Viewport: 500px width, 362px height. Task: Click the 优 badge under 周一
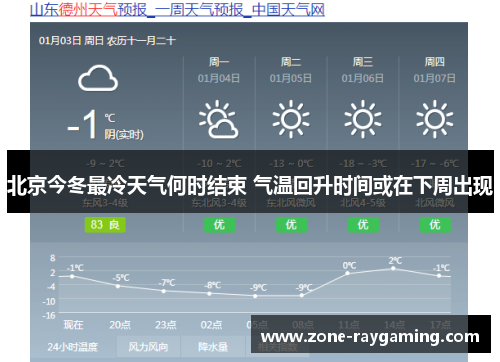tap(219, 225)
